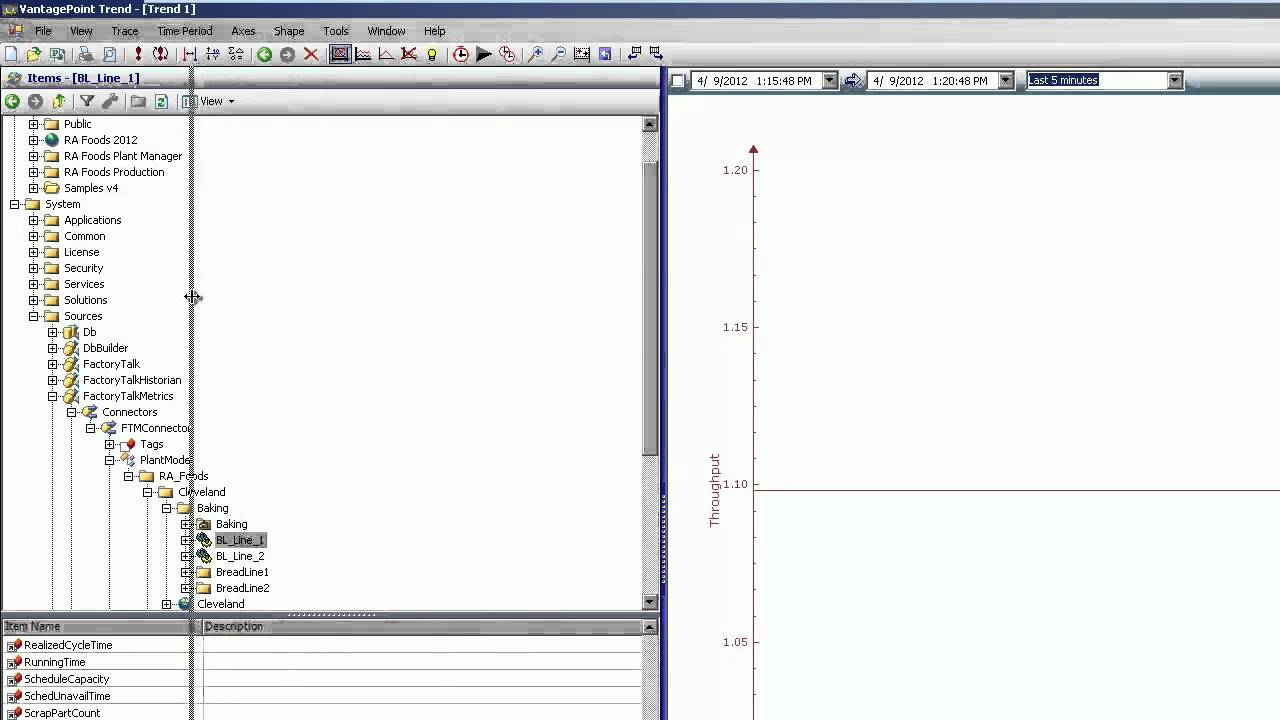Select the RealizedCycleTime item

click(x=68, y=645)
